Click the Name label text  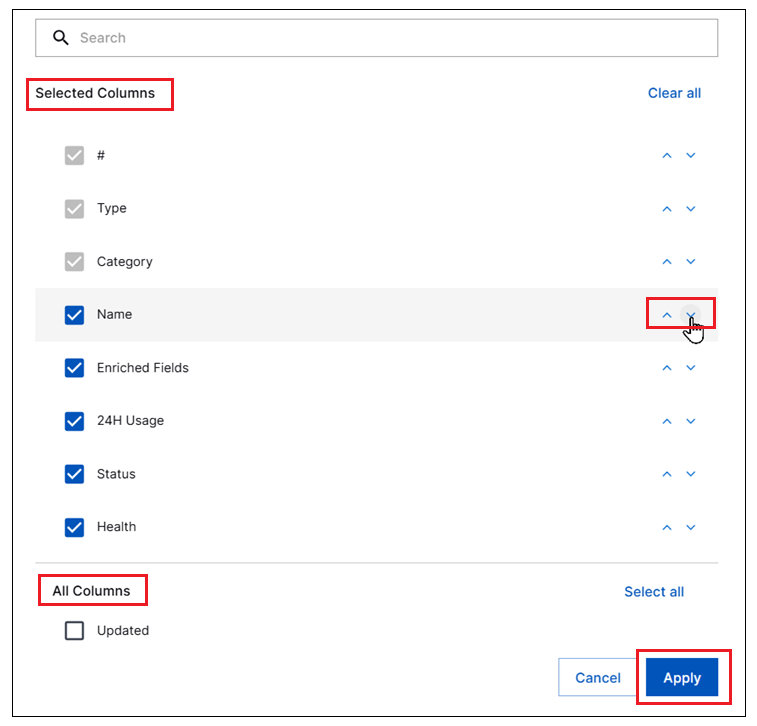coord(114,314)
